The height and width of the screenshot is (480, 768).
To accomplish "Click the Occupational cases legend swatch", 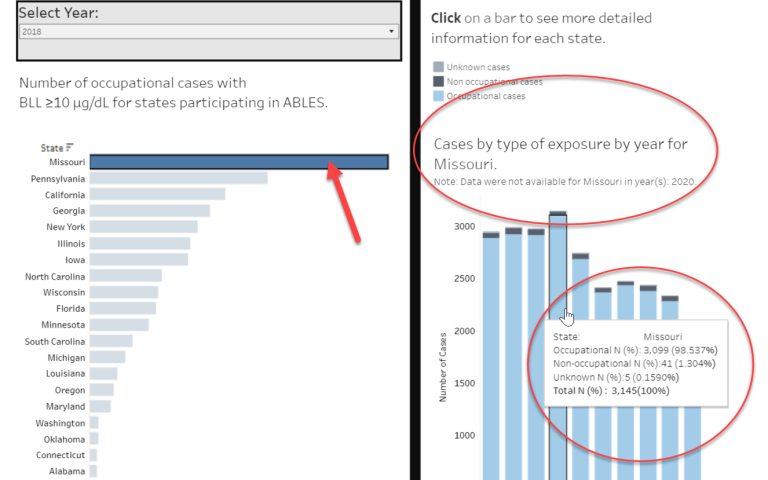I will pos(437,96).
